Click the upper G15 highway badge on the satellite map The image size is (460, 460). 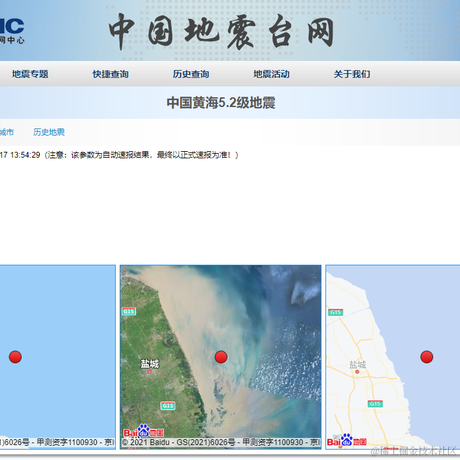click(x=129, y=311)
